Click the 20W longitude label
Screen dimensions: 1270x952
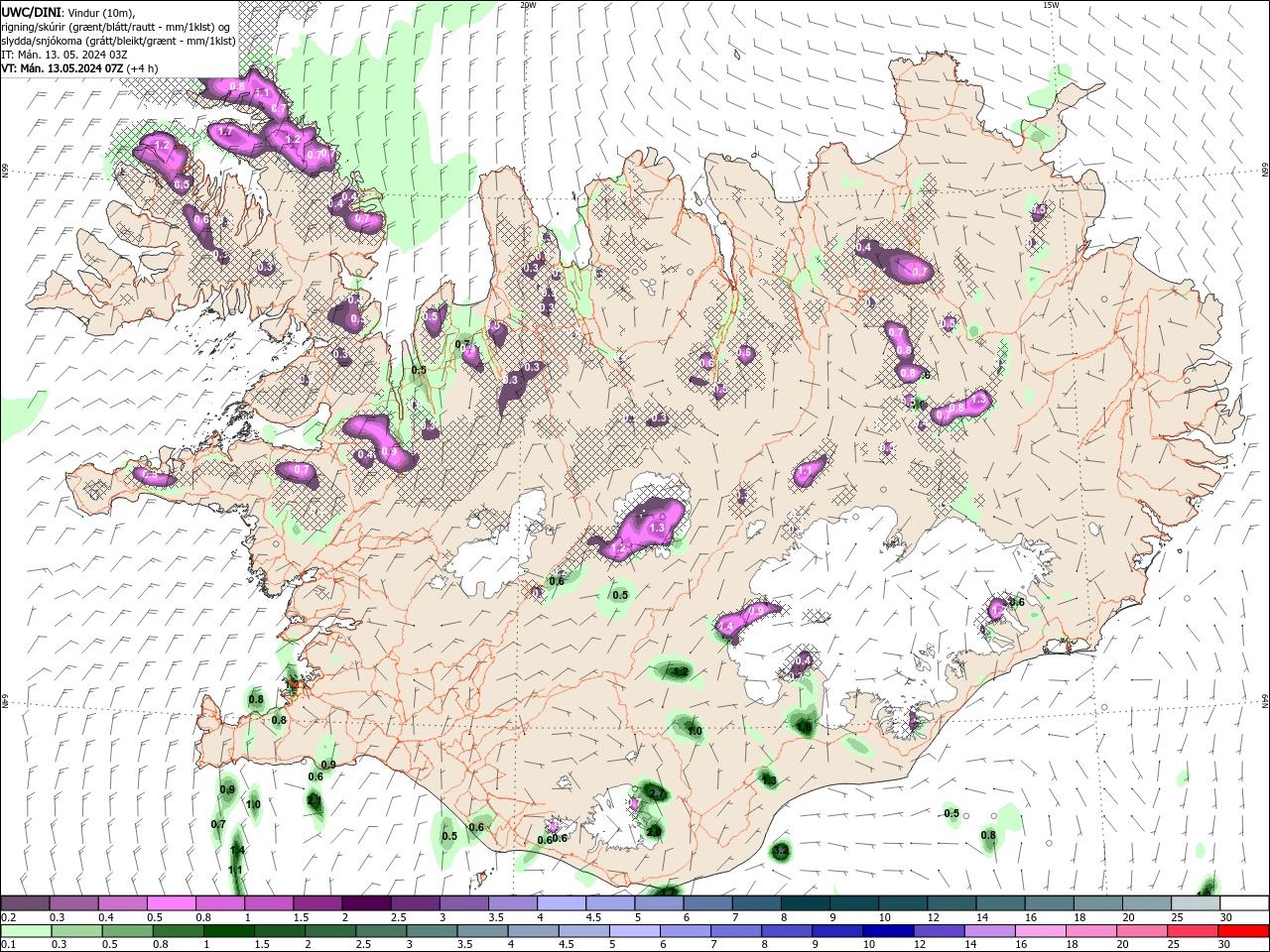coord(528,5)
